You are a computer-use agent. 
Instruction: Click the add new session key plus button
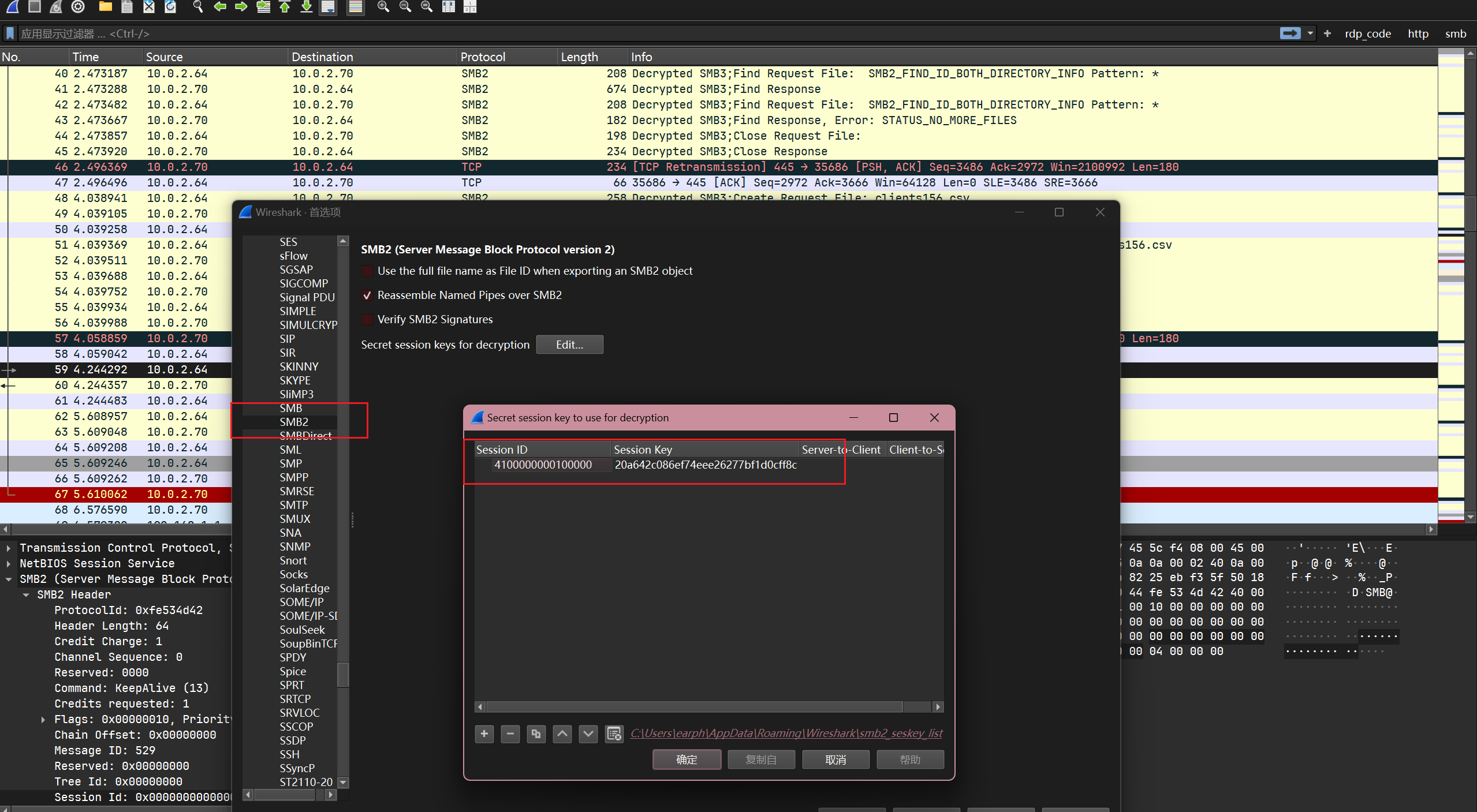point(484,734)
